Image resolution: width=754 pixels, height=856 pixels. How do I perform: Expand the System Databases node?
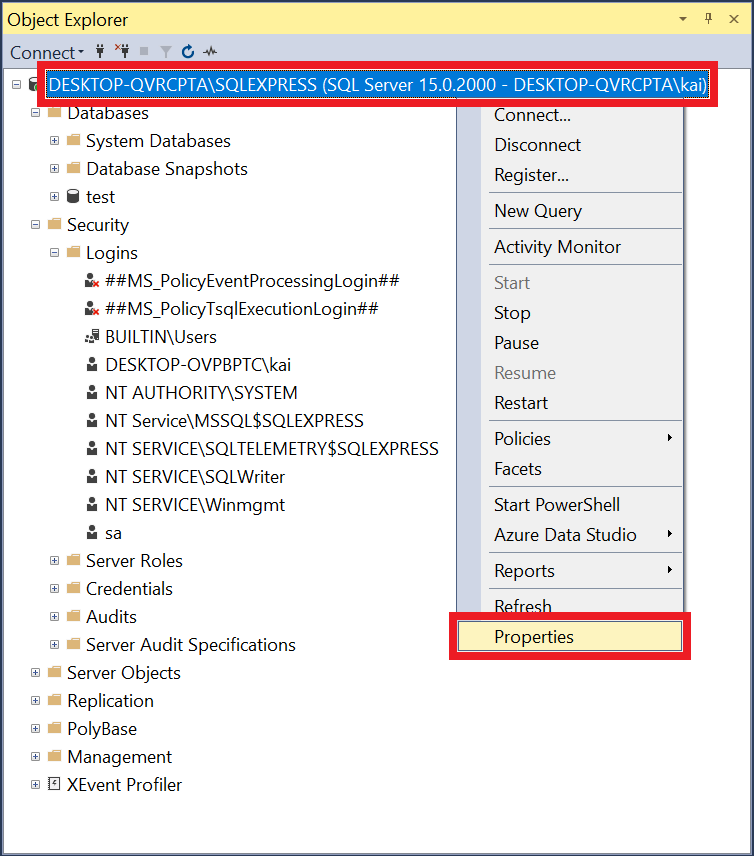(55, 141)
